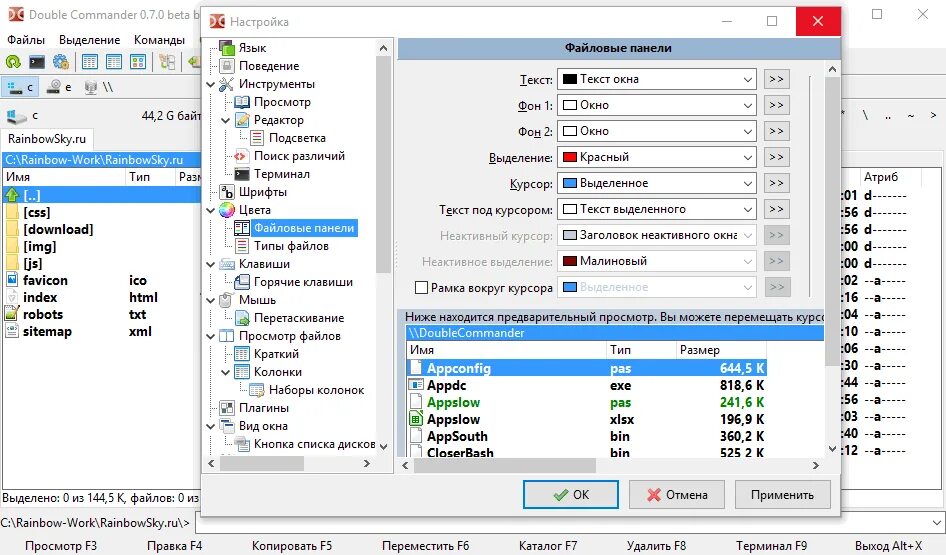Collapse the Колонки tree node

click(x=226, y=373)
